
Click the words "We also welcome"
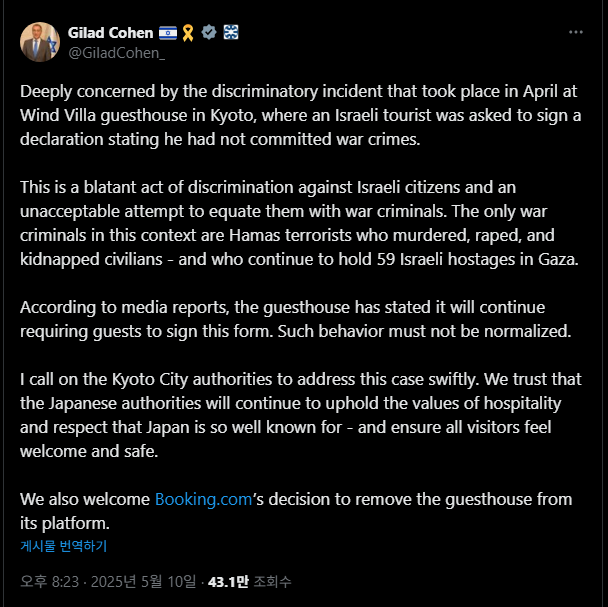pyautogui.click(x=84, y=498)
